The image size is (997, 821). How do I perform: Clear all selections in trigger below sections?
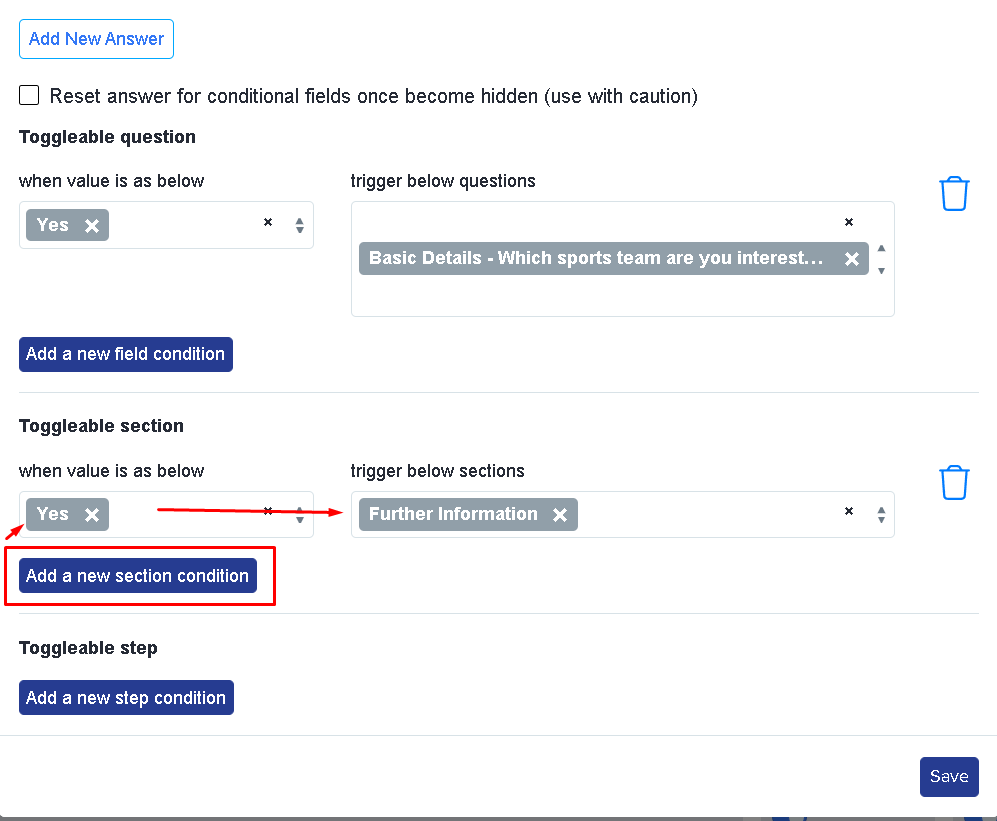point(848,511)
